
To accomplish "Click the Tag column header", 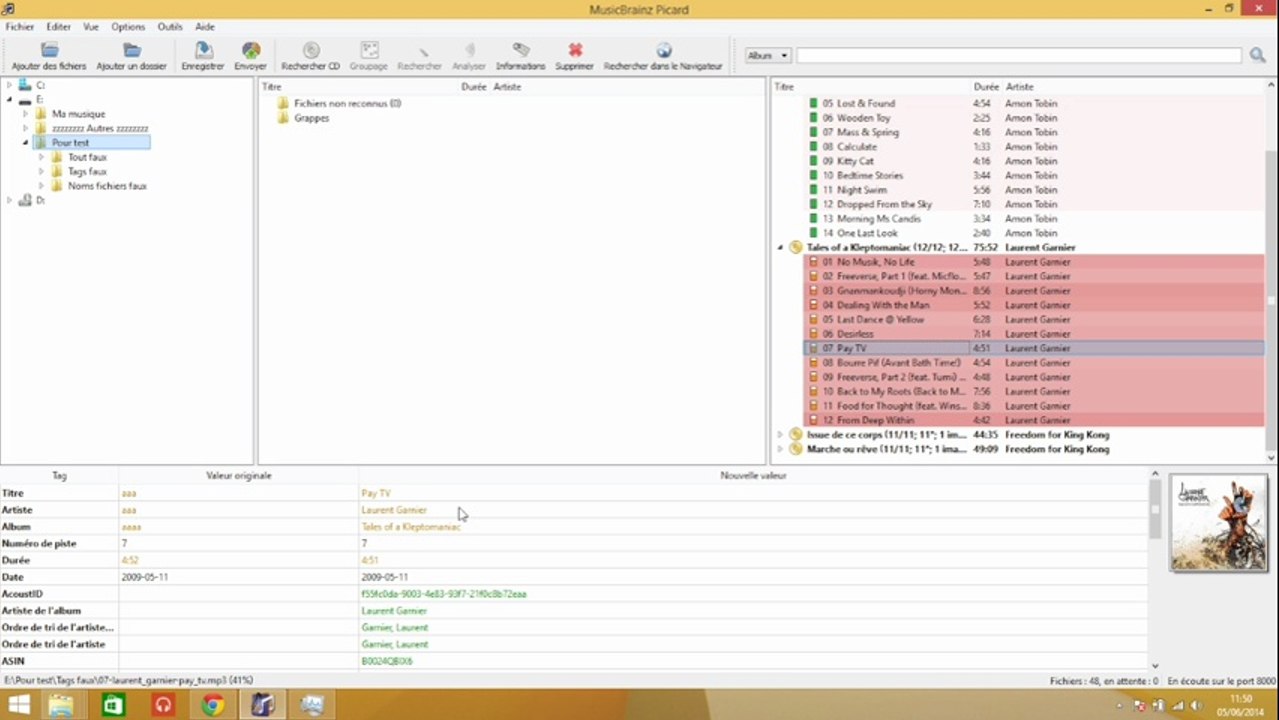I will coord(59,476).
